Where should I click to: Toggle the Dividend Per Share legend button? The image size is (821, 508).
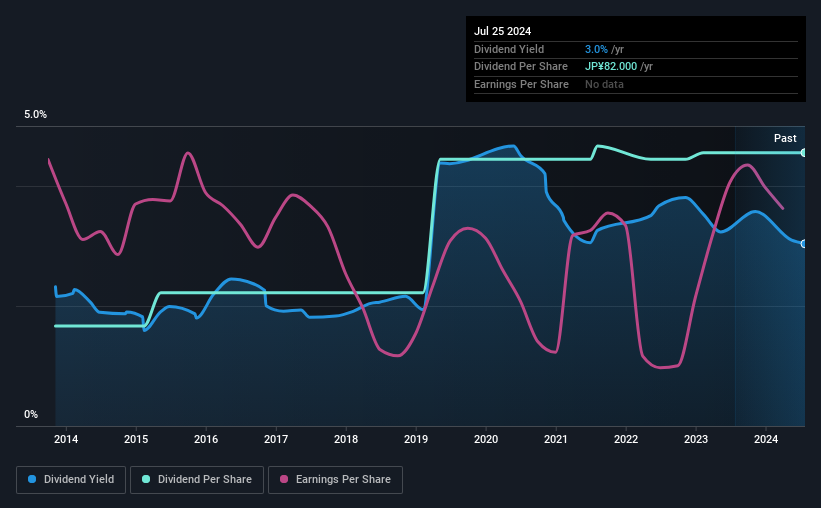pos(197,480)
